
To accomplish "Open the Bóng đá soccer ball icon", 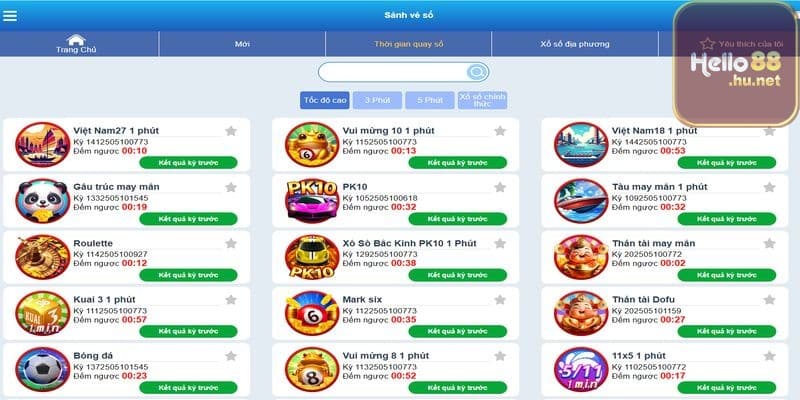I will point(42,369).
